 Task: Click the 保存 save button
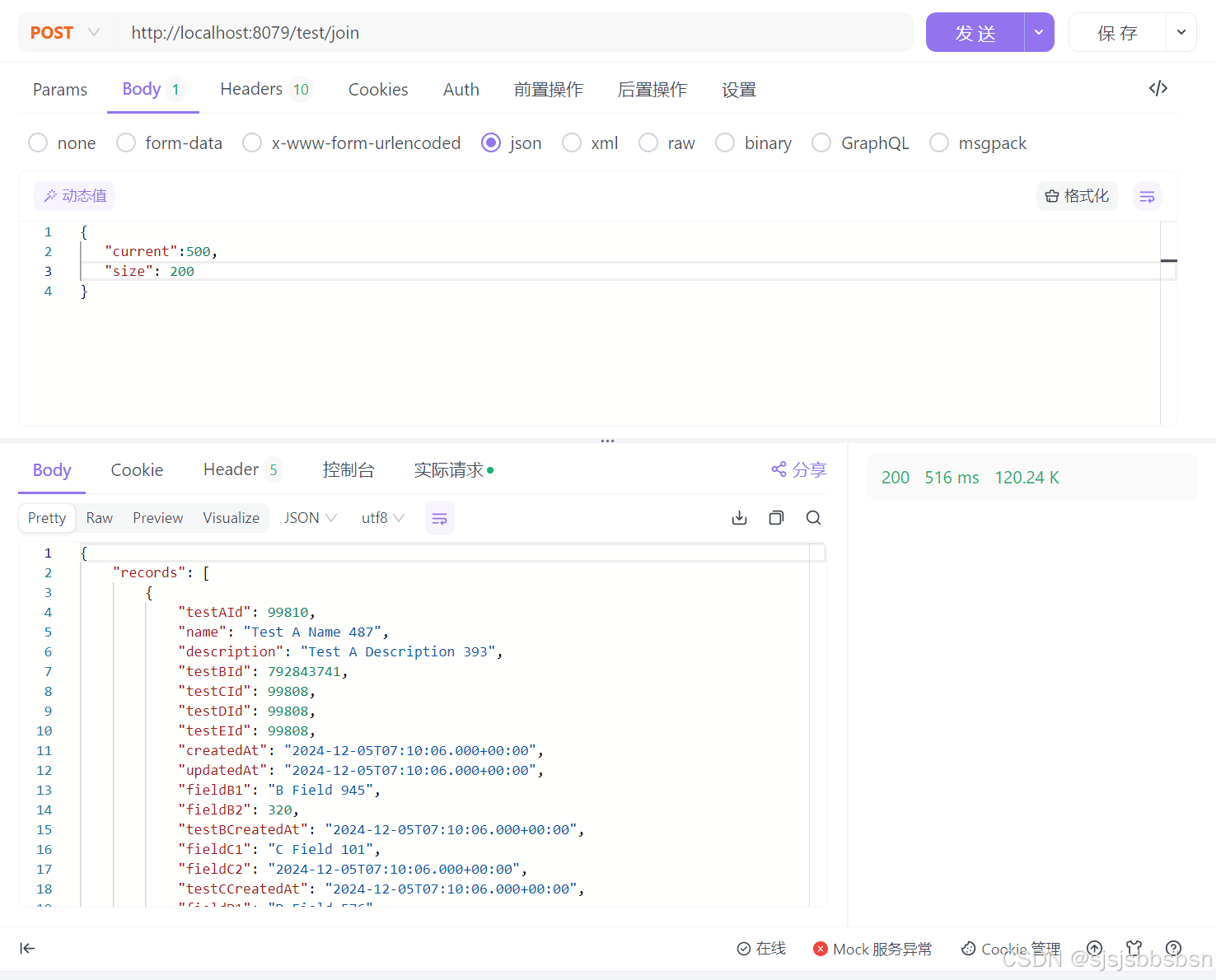click(1117, 33)
